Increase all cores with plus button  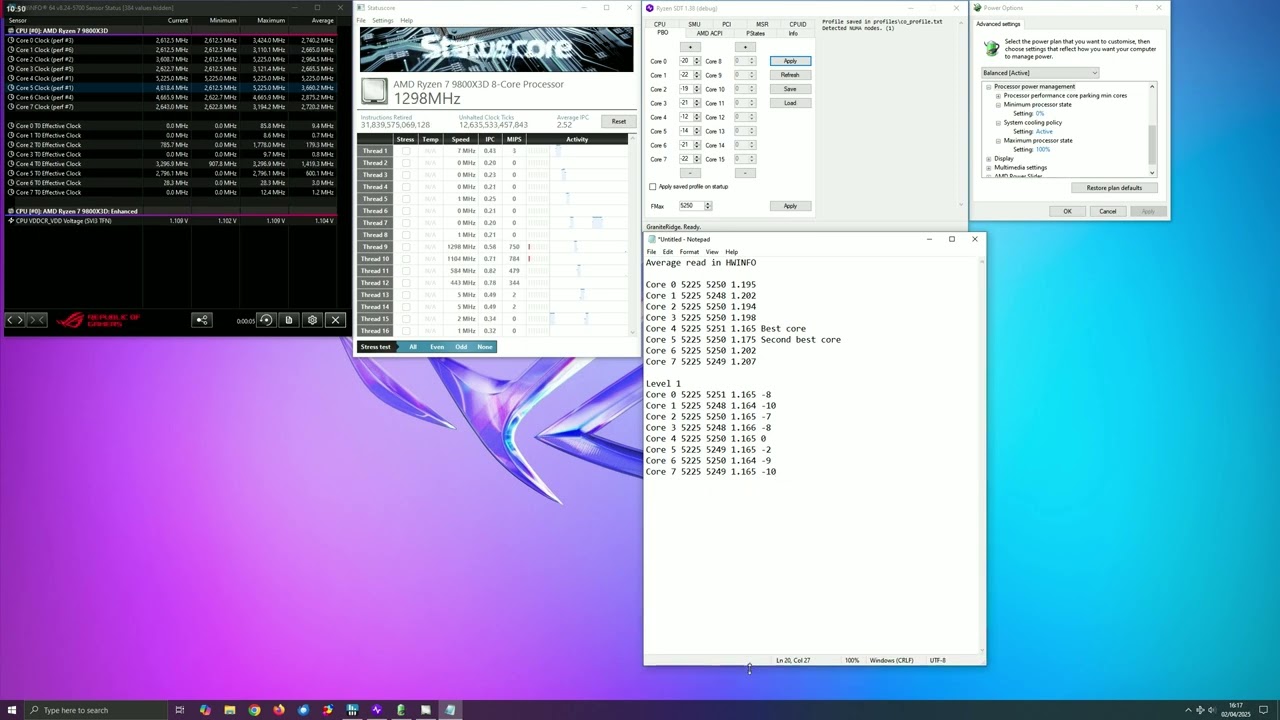690,47
